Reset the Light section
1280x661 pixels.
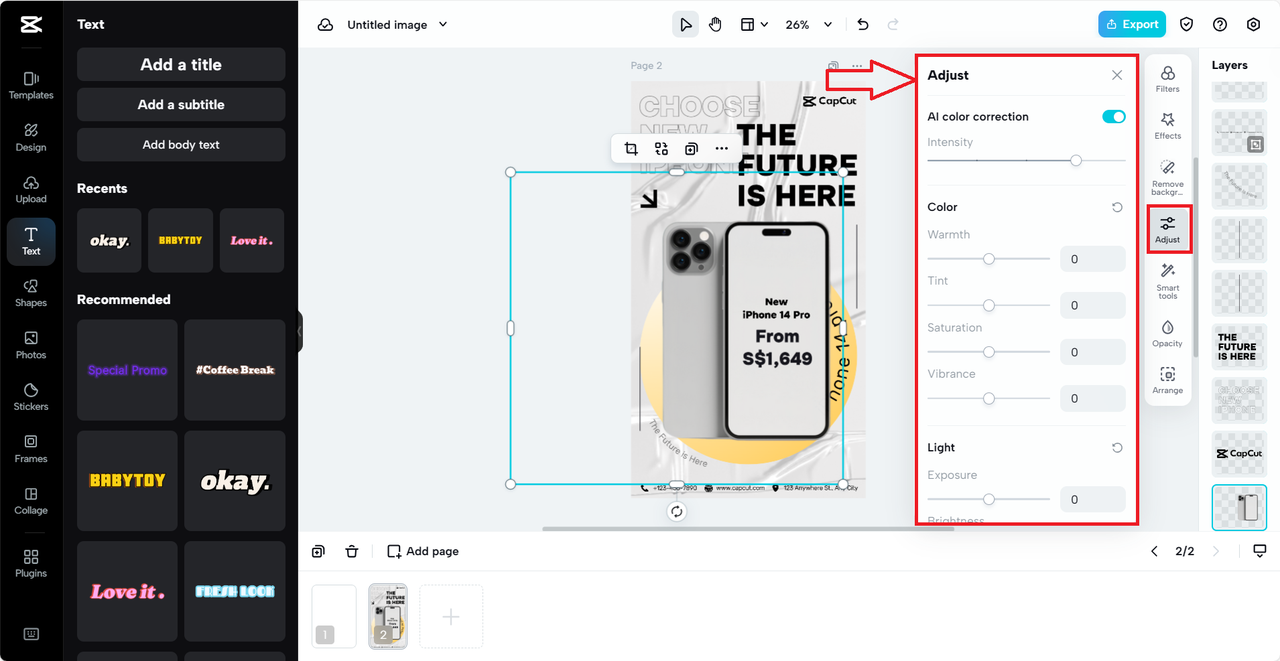[1117, 448]
